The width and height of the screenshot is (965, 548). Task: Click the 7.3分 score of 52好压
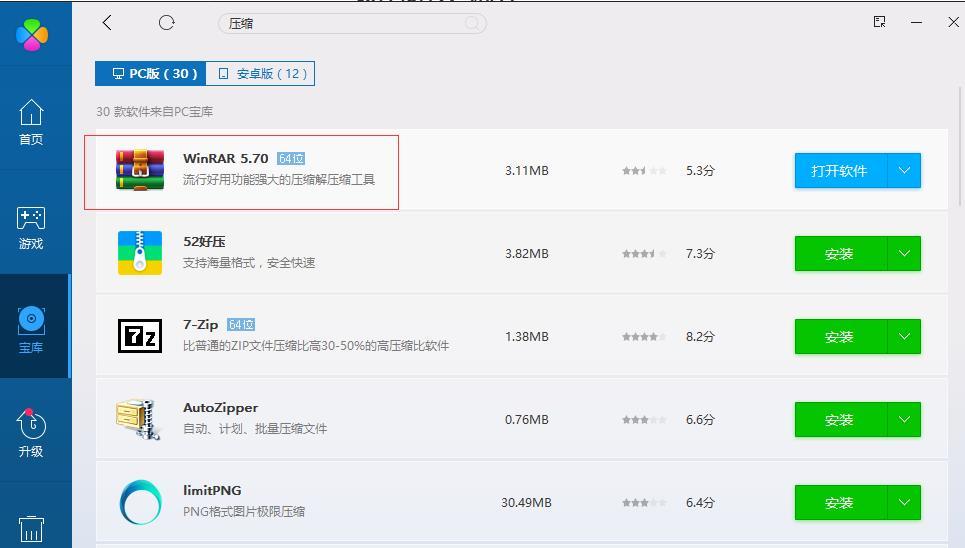click(x=700, y=254)
